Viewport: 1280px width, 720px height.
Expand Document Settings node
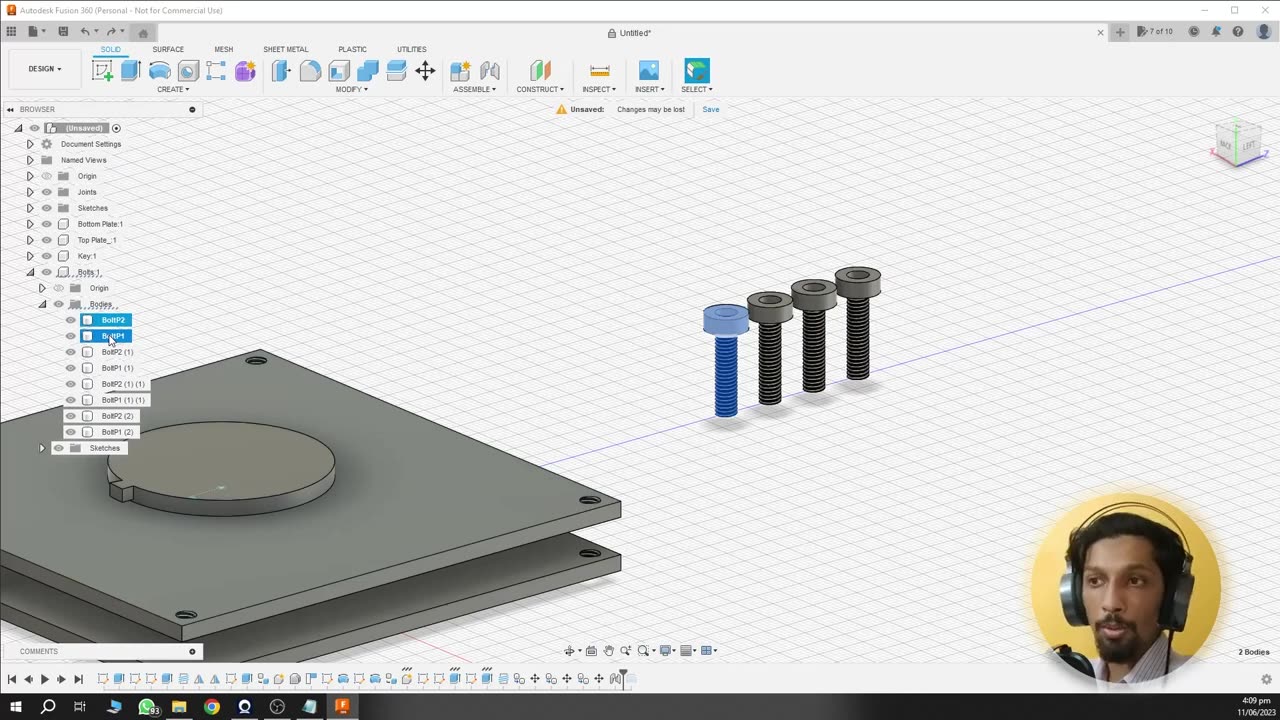pos(30,144)
